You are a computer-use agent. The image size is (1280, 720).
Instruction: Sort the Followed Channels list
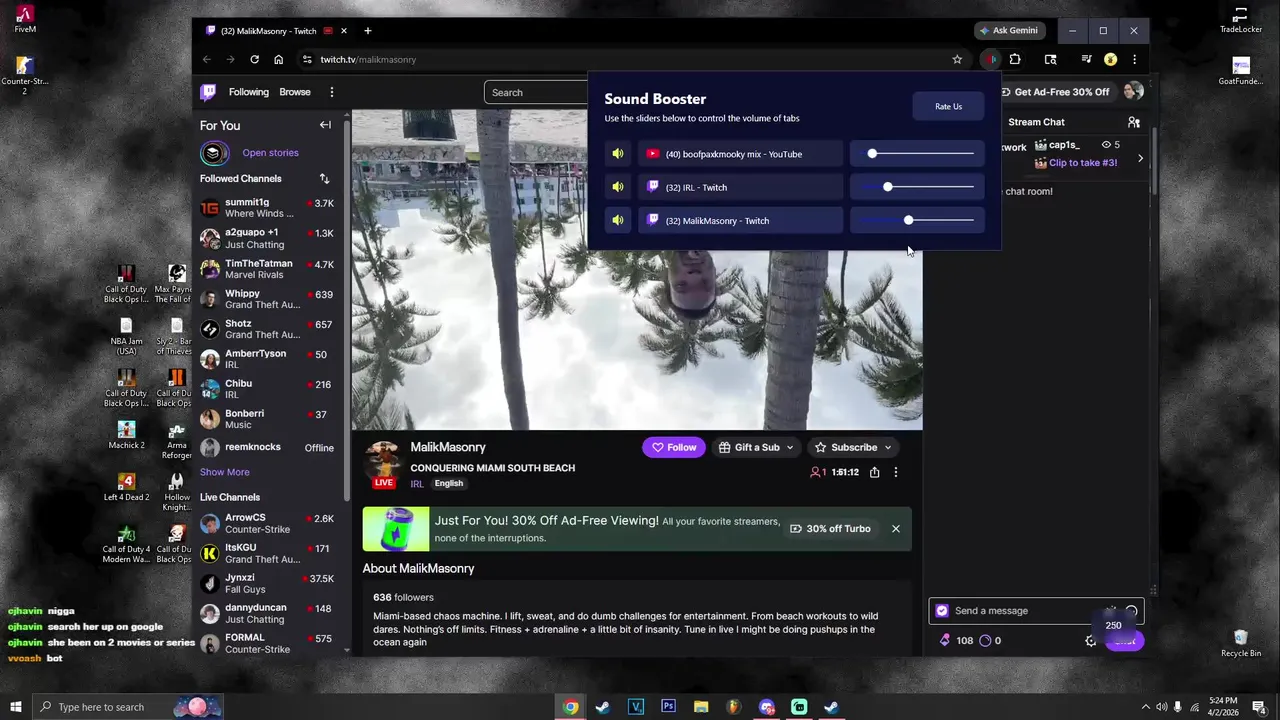(x=324, y=178)
